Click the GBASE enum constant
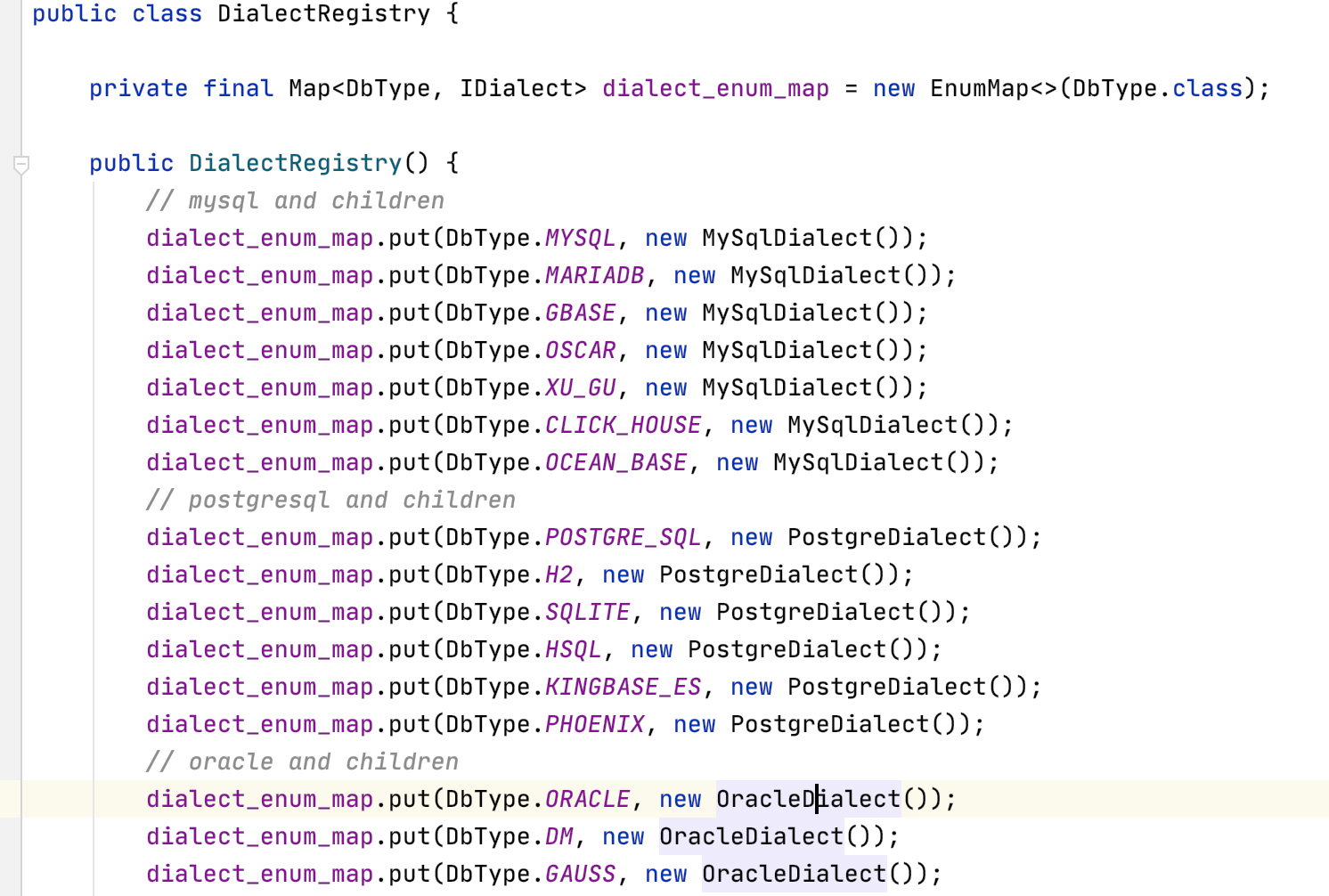The height and width of the screenshot is (896, 1329). pos(580,314)
